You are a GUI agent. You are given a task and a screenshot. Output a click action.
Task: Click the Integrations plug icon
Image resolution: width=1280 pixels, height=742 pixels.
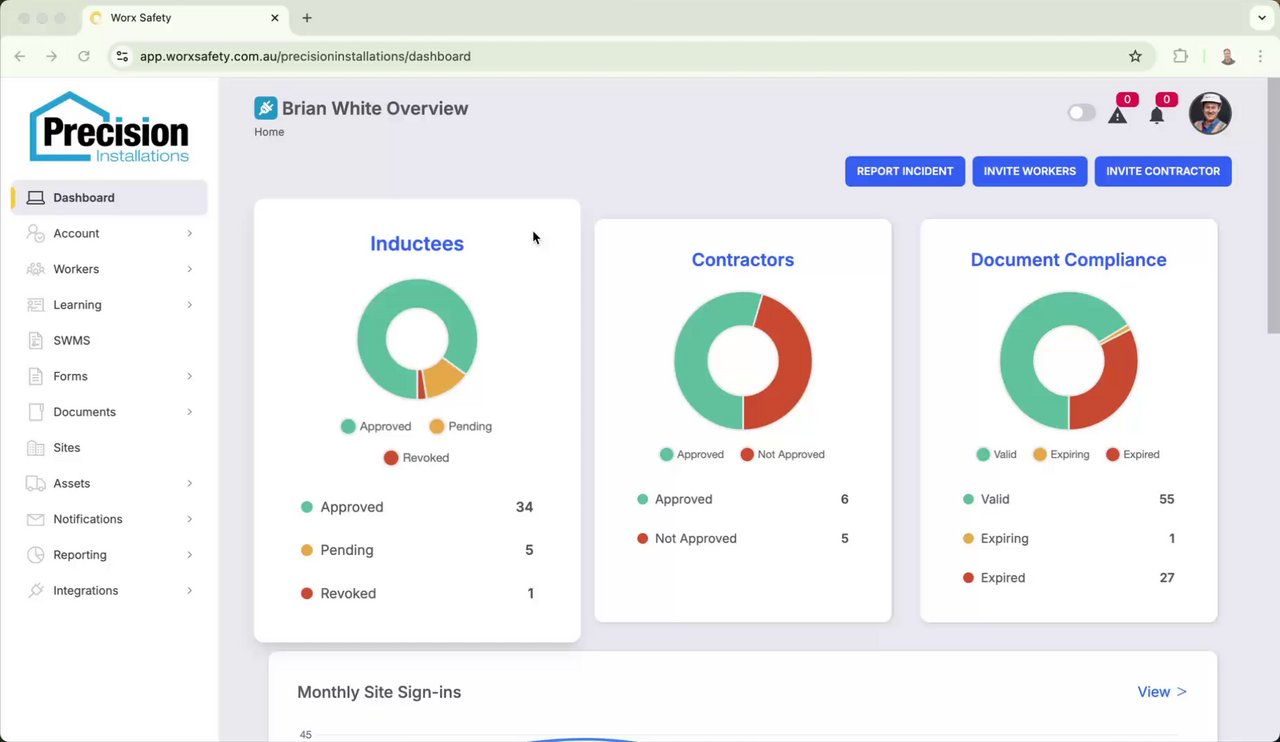click(x=36, y=590)
